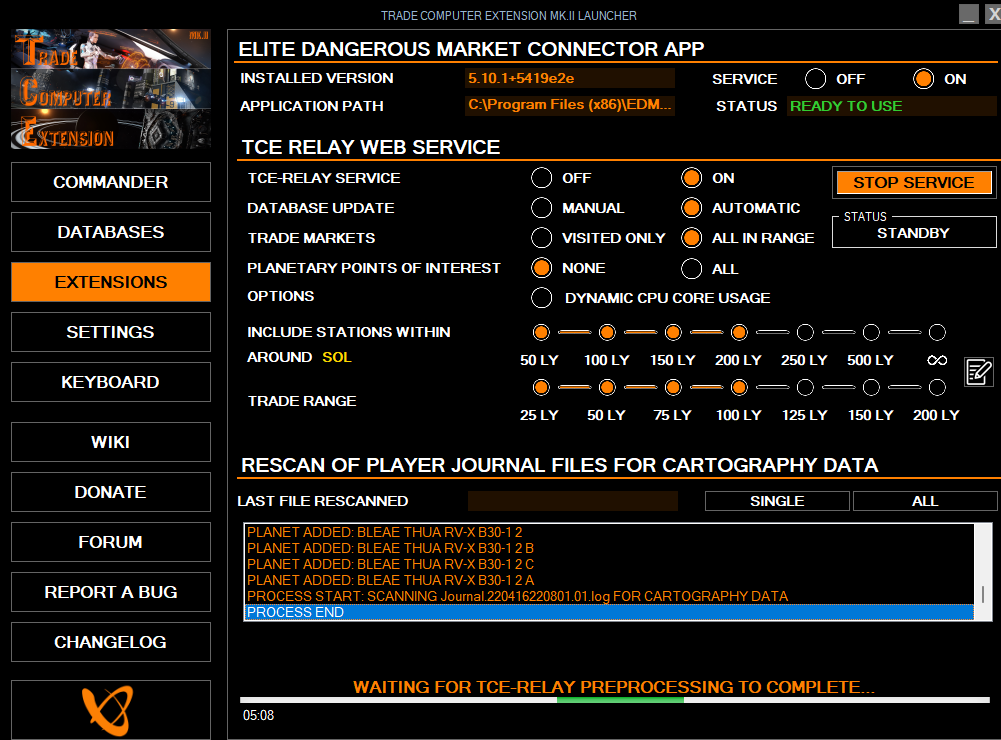Enable Dynamic CPU Core Usage option

tap(541, 298)
